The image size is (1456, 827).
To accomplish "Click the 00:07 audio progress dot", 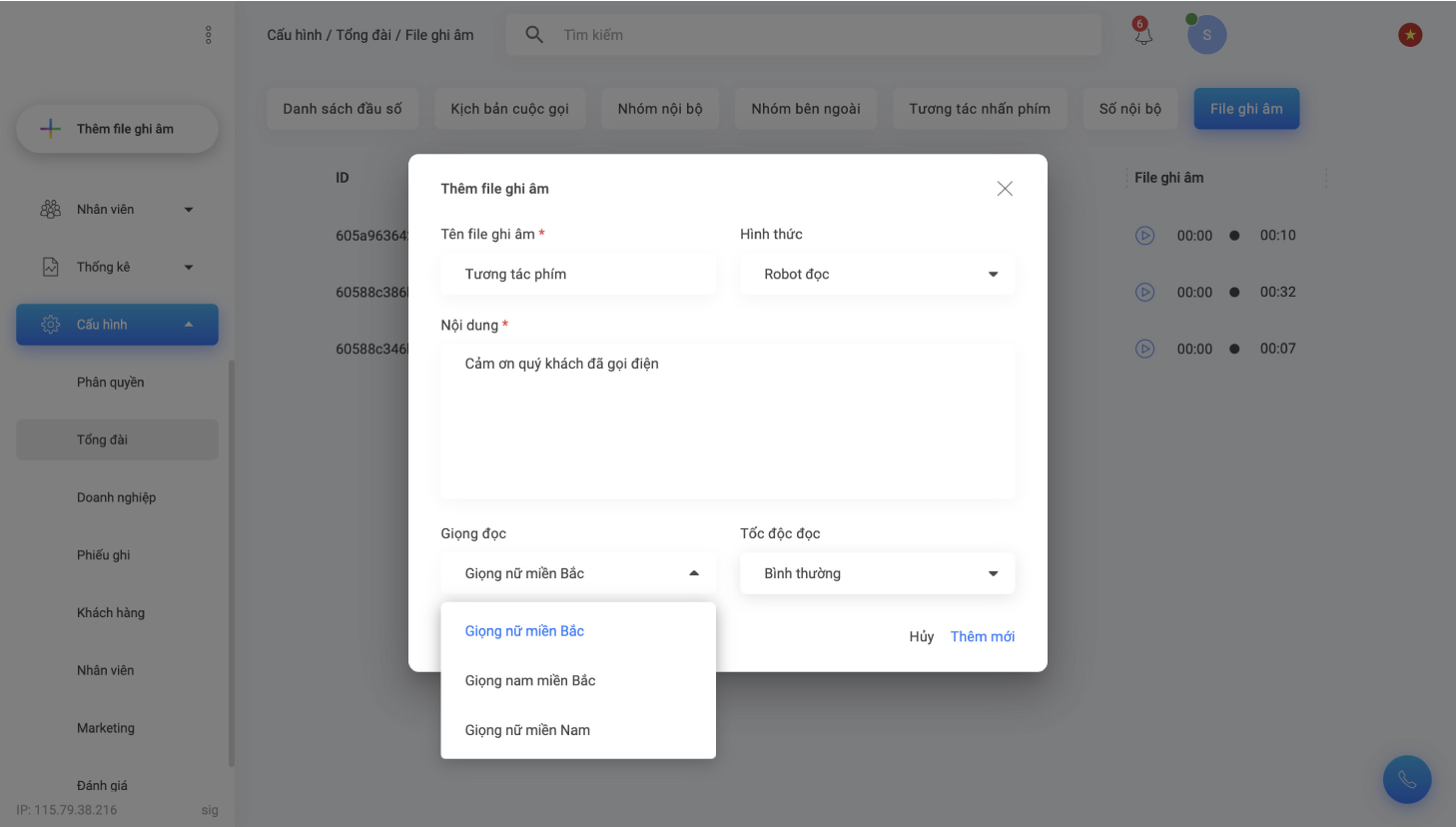I will pos(1234,350).
